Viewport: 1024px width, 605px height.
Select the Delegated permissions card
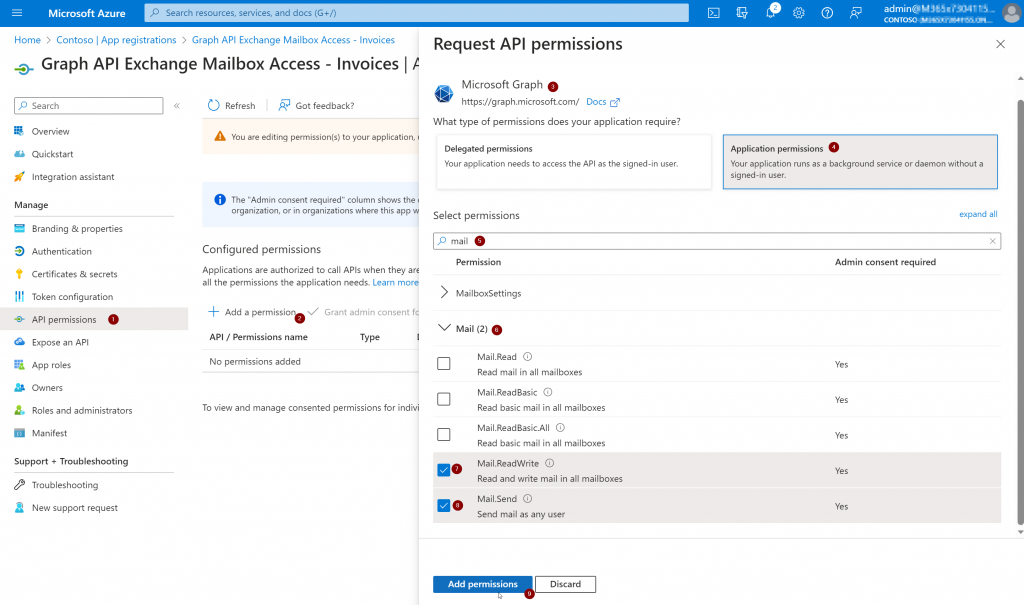[573, 161]
